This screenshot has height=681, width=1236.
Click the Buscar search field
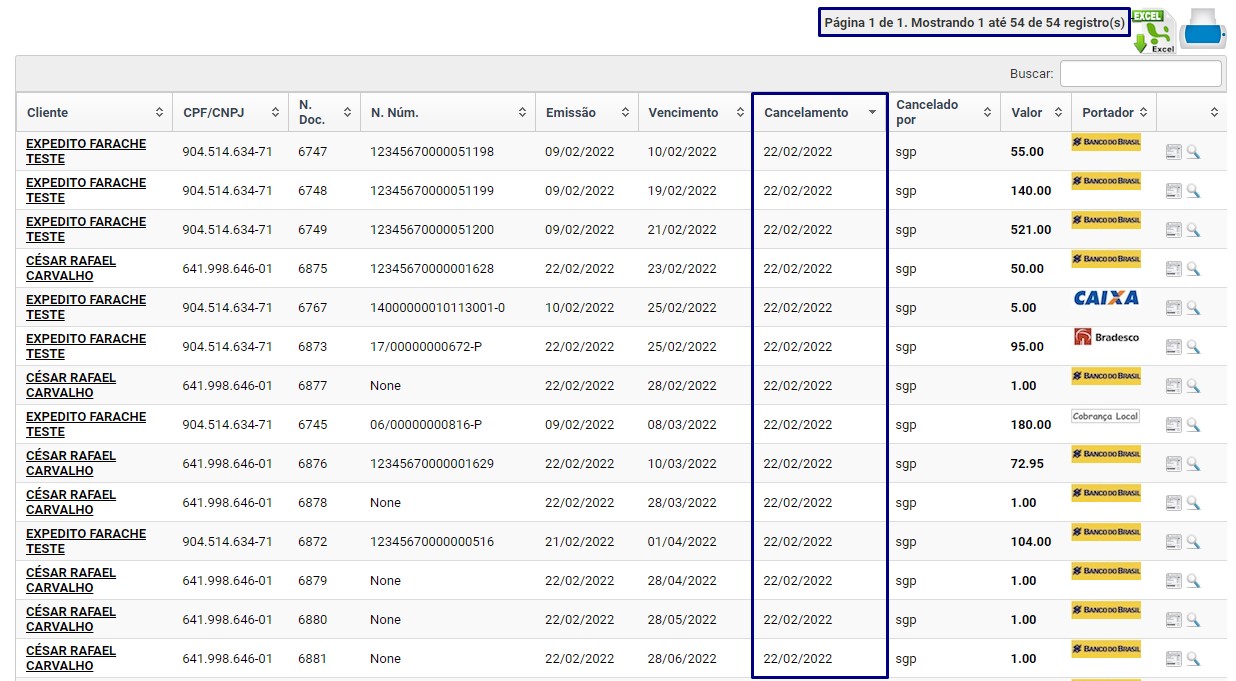[x=1140, y=74]
